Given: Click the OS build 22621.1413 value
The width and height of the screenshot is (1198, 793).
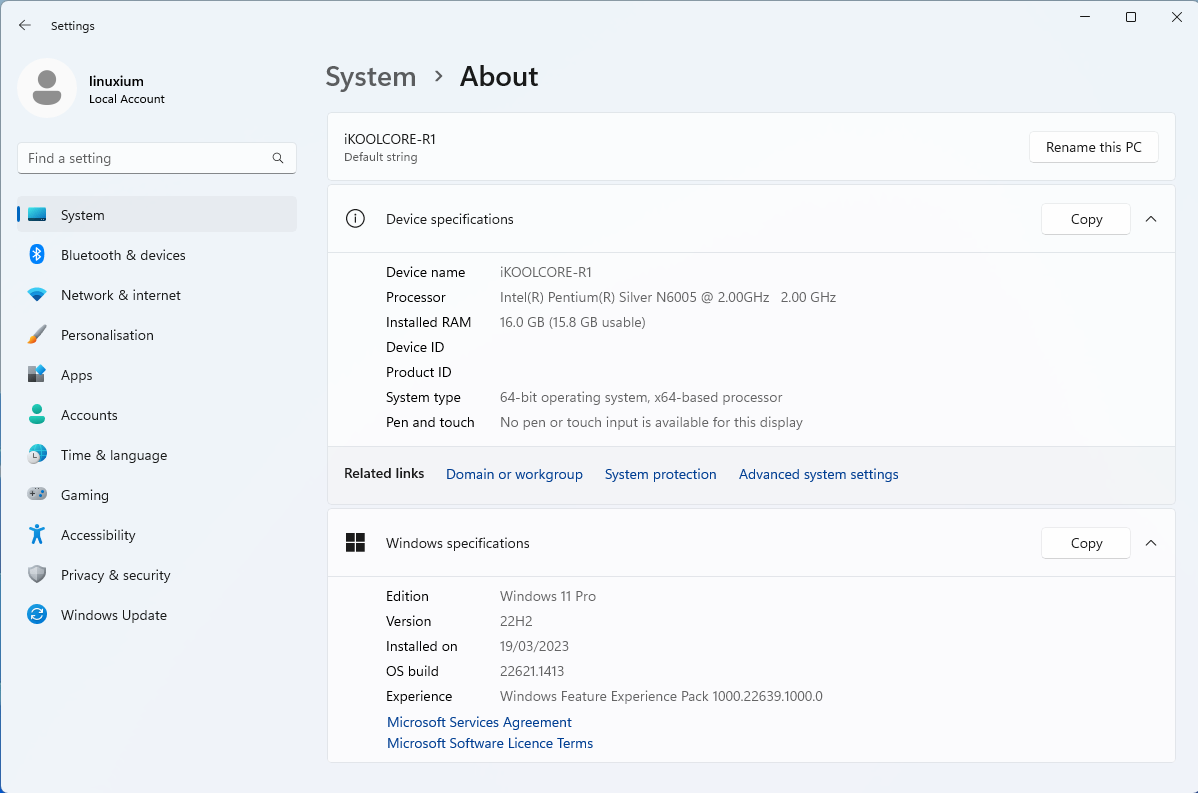Looking at the screenshot, I should (x=532, y=671).
